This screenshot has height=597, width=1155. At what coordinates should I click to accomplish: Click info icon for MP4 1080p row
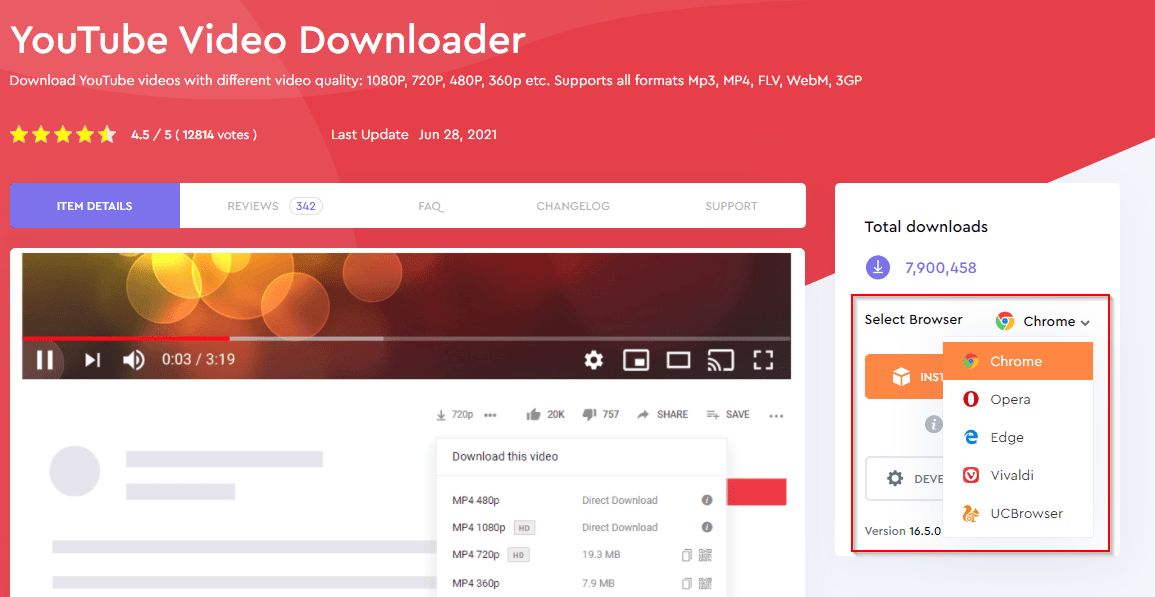tap(707, 527)
